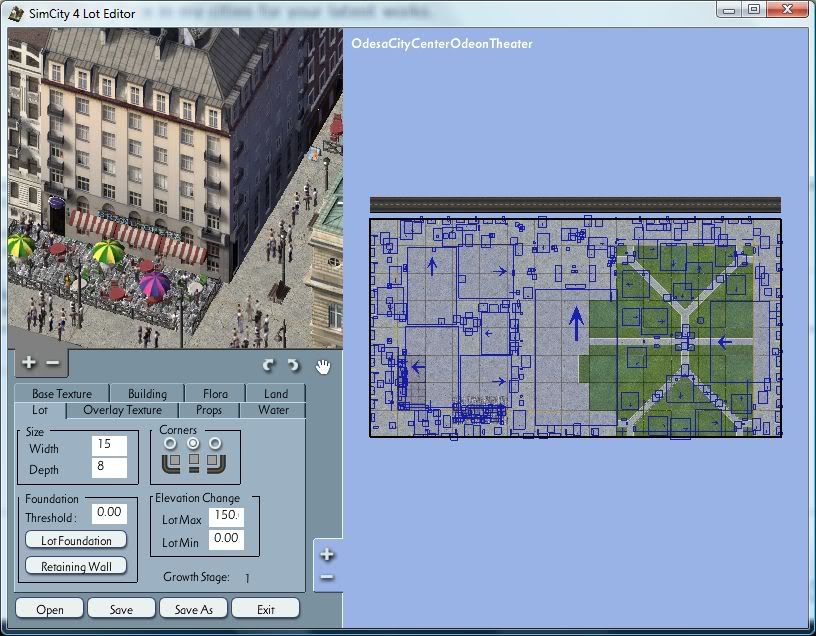
Task: Click the Foundation Threshold field
Action: pyautogui.click(x=109, y=514)
